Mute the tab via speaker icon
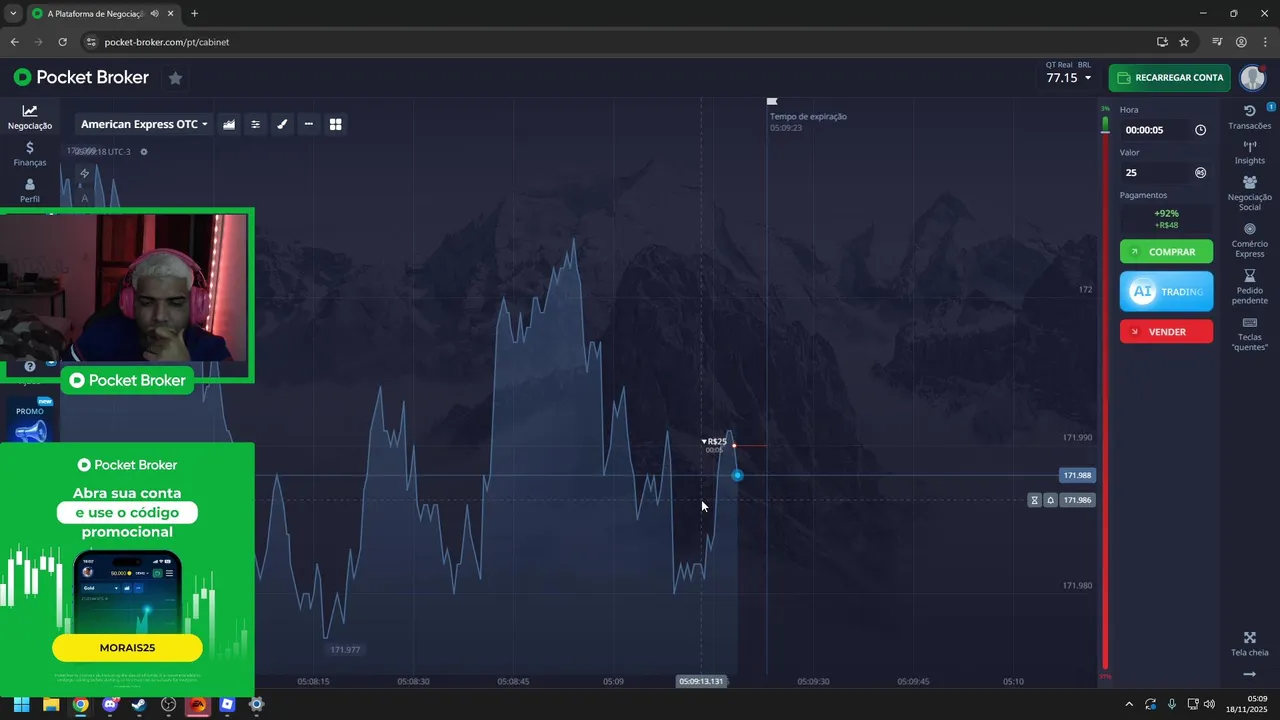 coord(154,14)
